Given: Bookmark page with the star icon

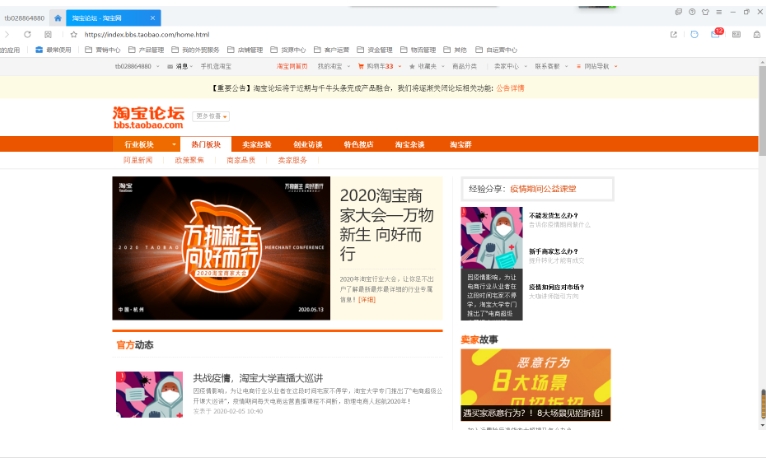Looking at the screenshot, I should 74,34.
